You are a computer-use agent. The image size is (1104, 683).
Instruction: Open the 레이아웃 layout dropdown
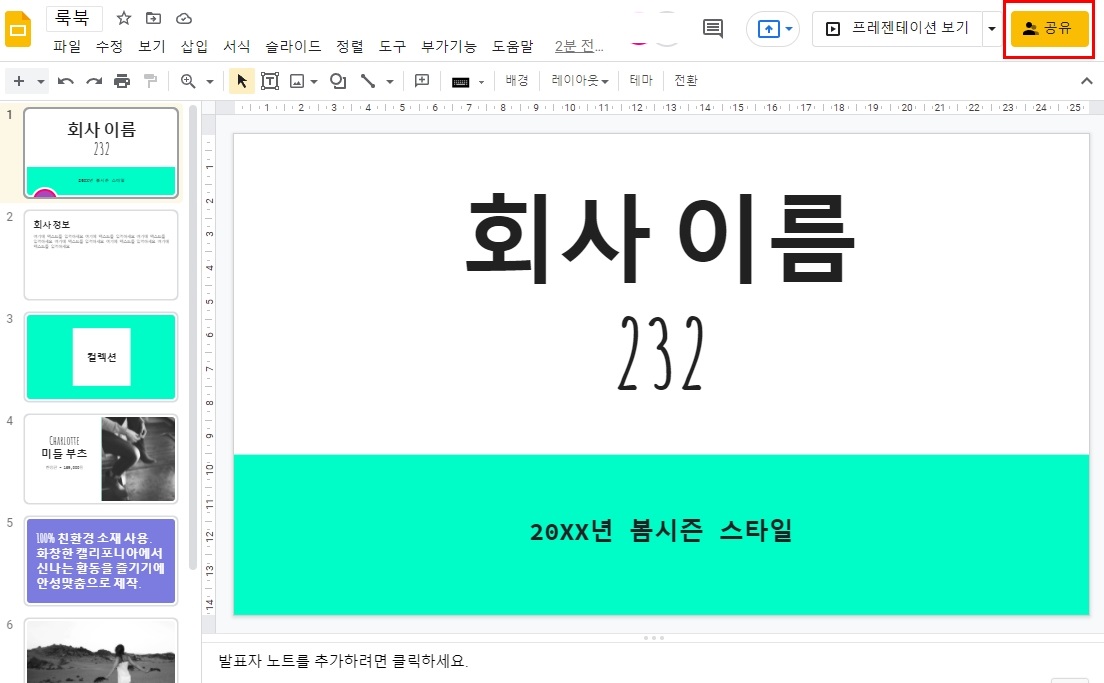pos(579,80)
